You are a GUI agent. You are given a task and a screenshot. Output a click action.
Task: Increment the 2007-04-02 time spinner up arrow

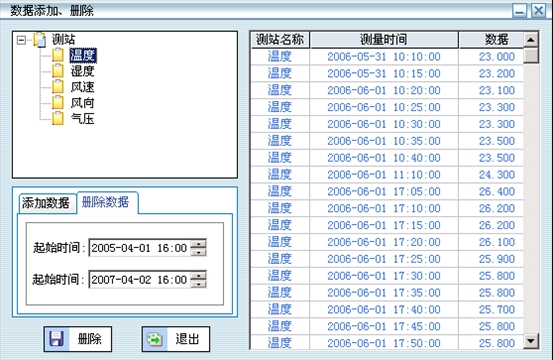click(199, 275)
